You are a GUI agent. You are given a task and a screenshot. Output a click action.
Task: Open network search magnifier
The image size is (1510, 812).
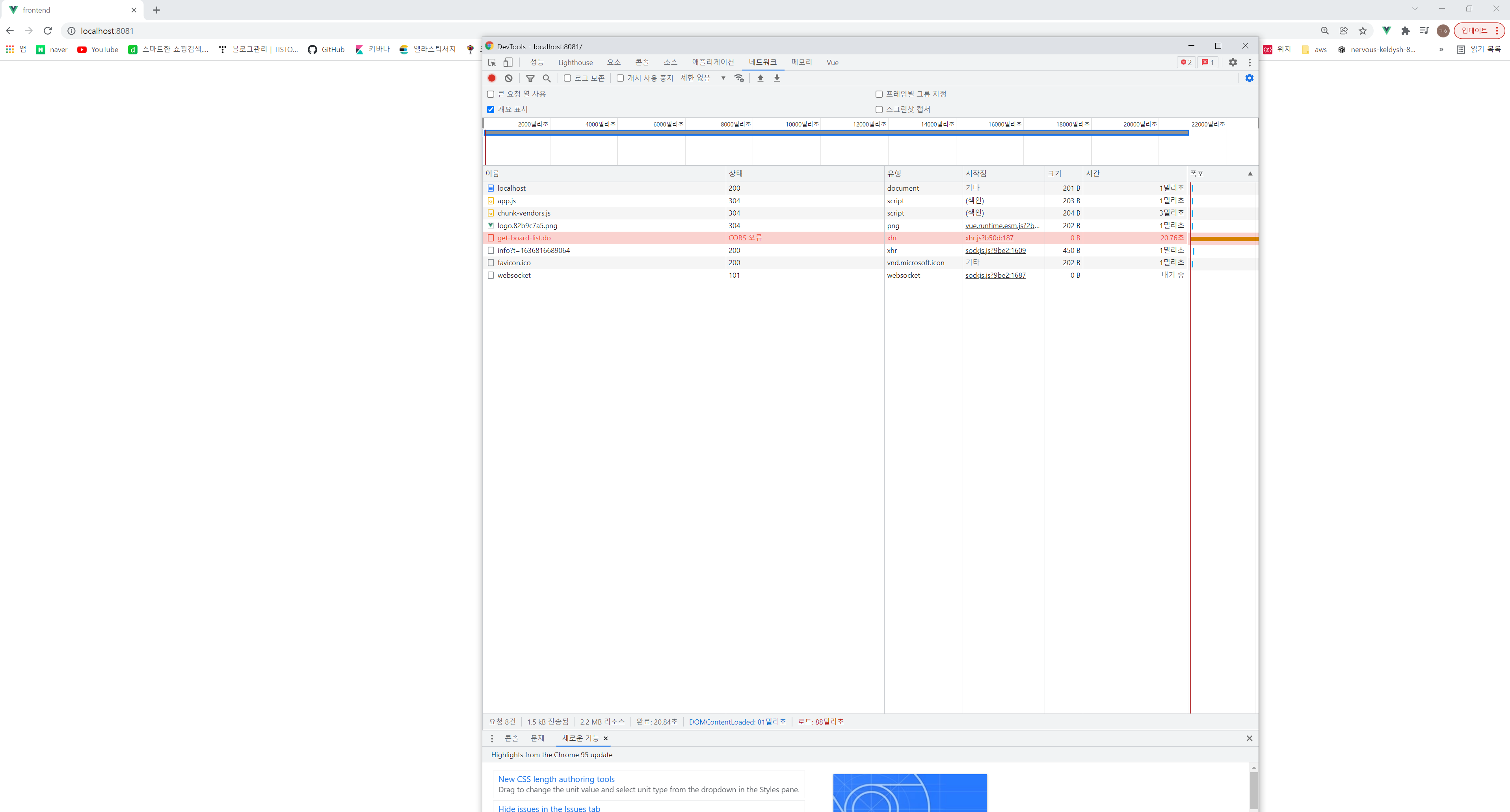[x=546, y=78]
